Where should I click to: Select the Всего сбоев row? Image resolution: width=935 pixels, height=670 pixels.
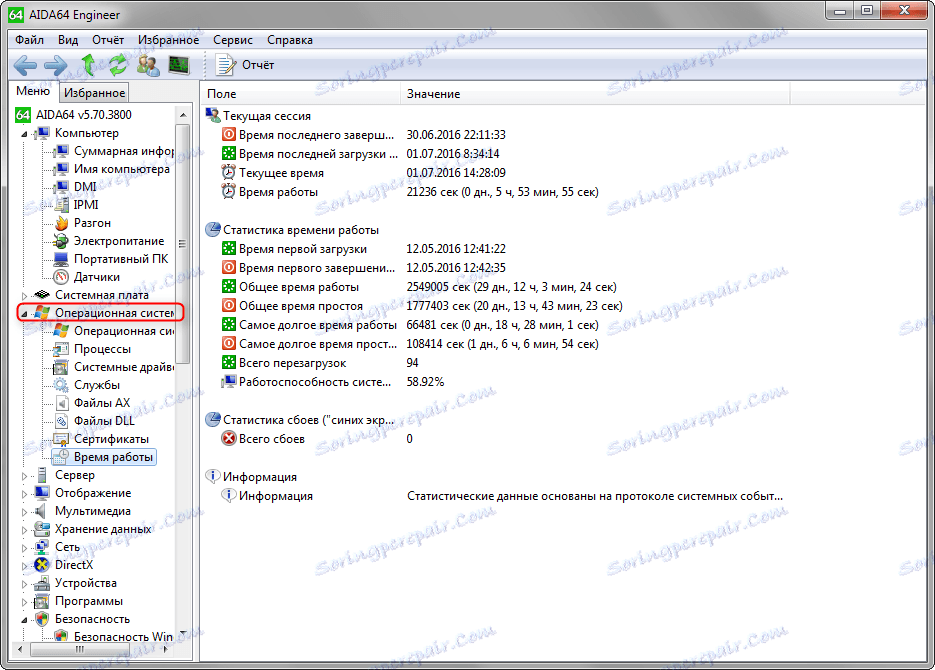click(x=317, y=439)
